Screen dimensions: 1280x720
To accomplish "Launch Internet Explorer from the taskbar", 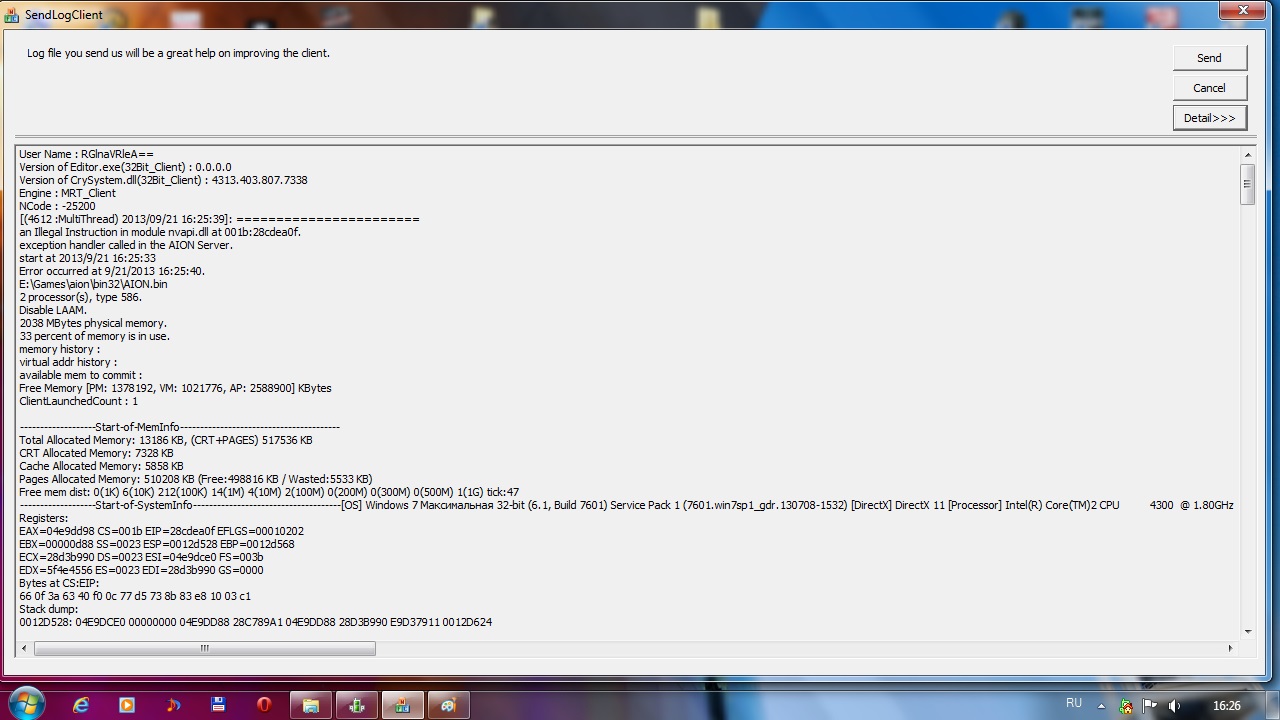I will (81, 705).
